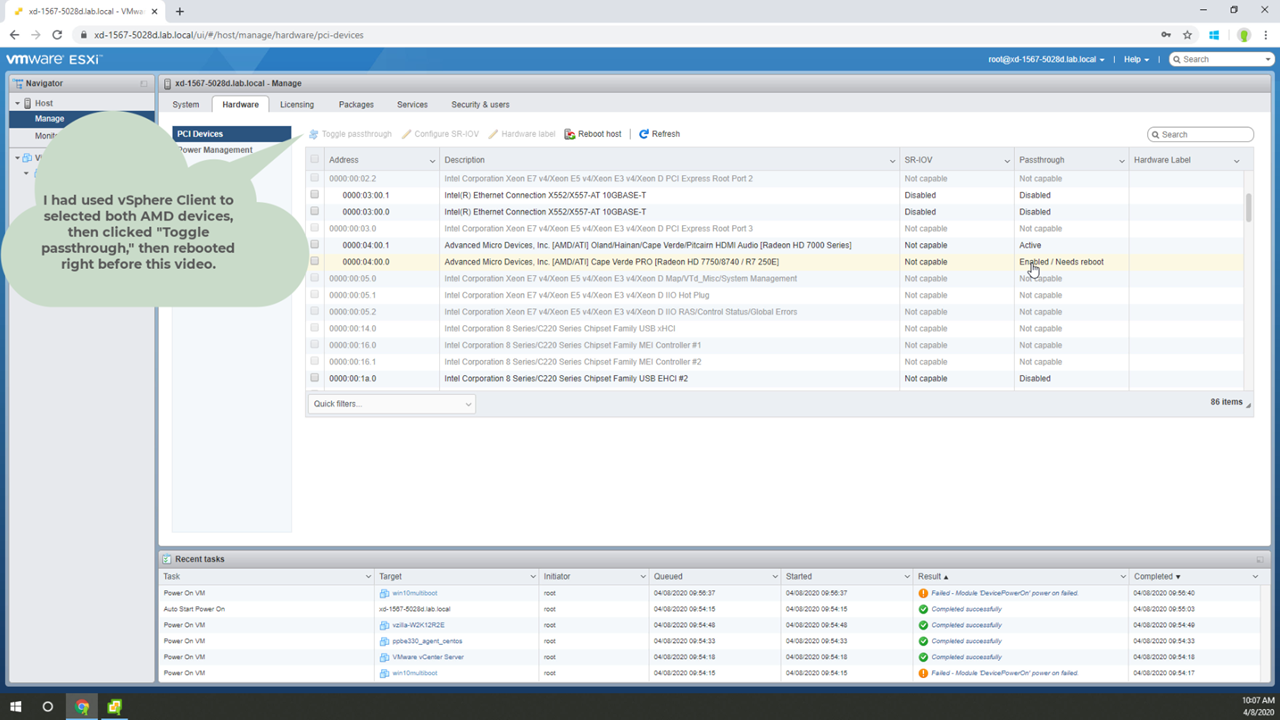1280x720 pixels.
Task: Open the Description column dropdown menu
Action: point(892,161)
